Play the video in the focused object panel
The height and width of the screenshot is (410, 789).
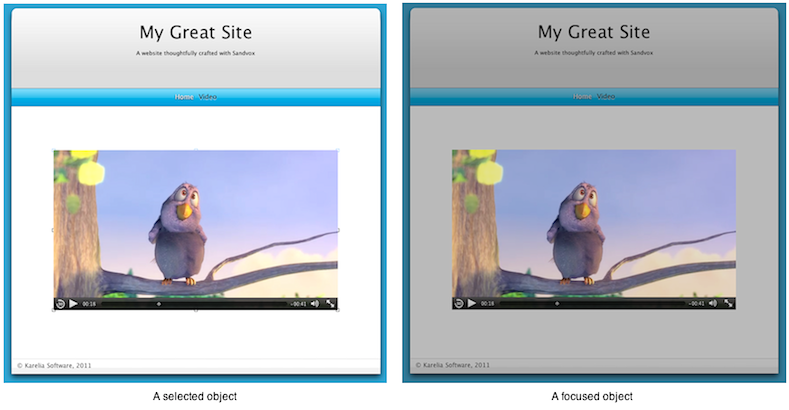[471, 303]
